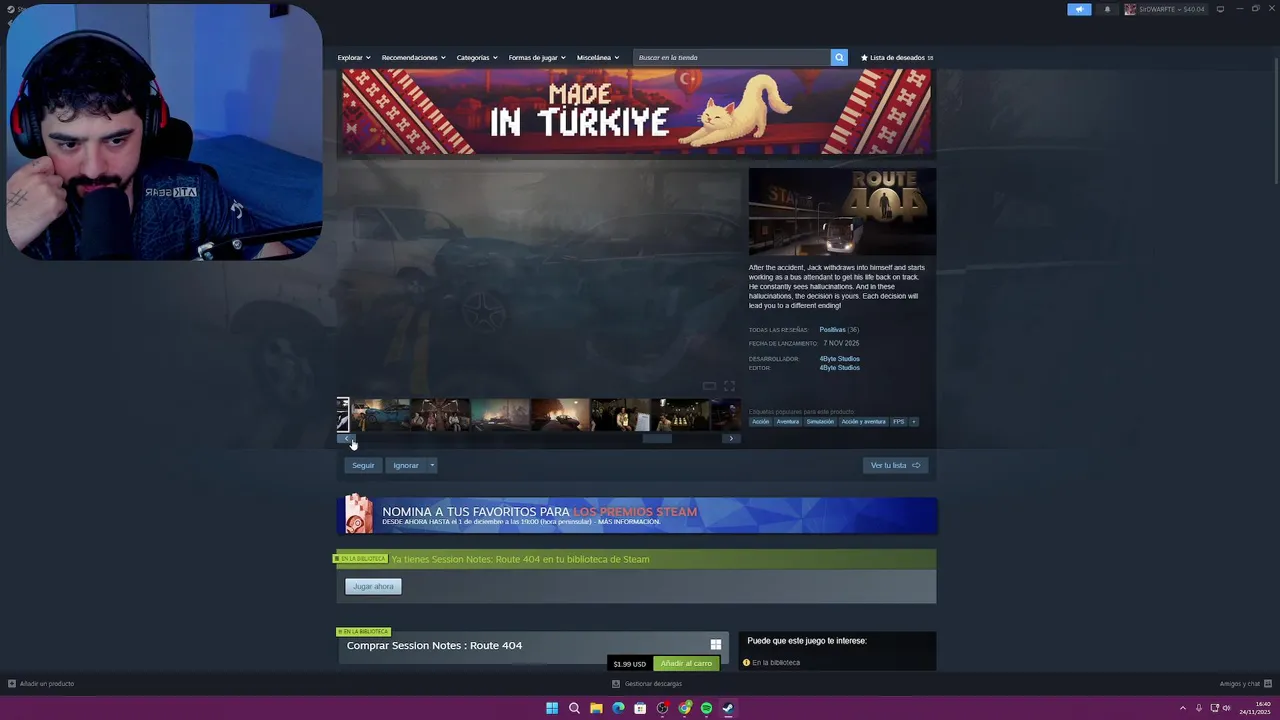
Task: Select the Acción tag
Action: [x=761, y=421]
